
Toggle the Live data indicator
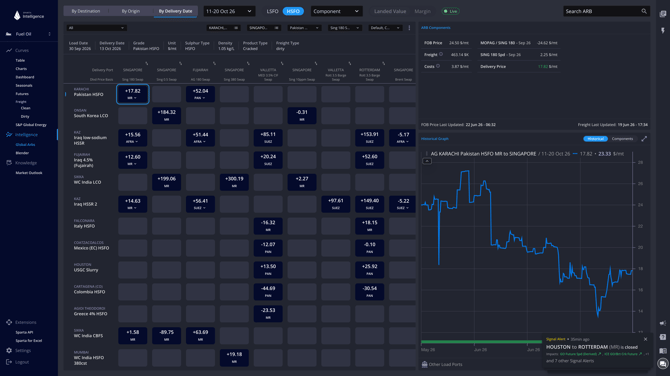(450, 11)
